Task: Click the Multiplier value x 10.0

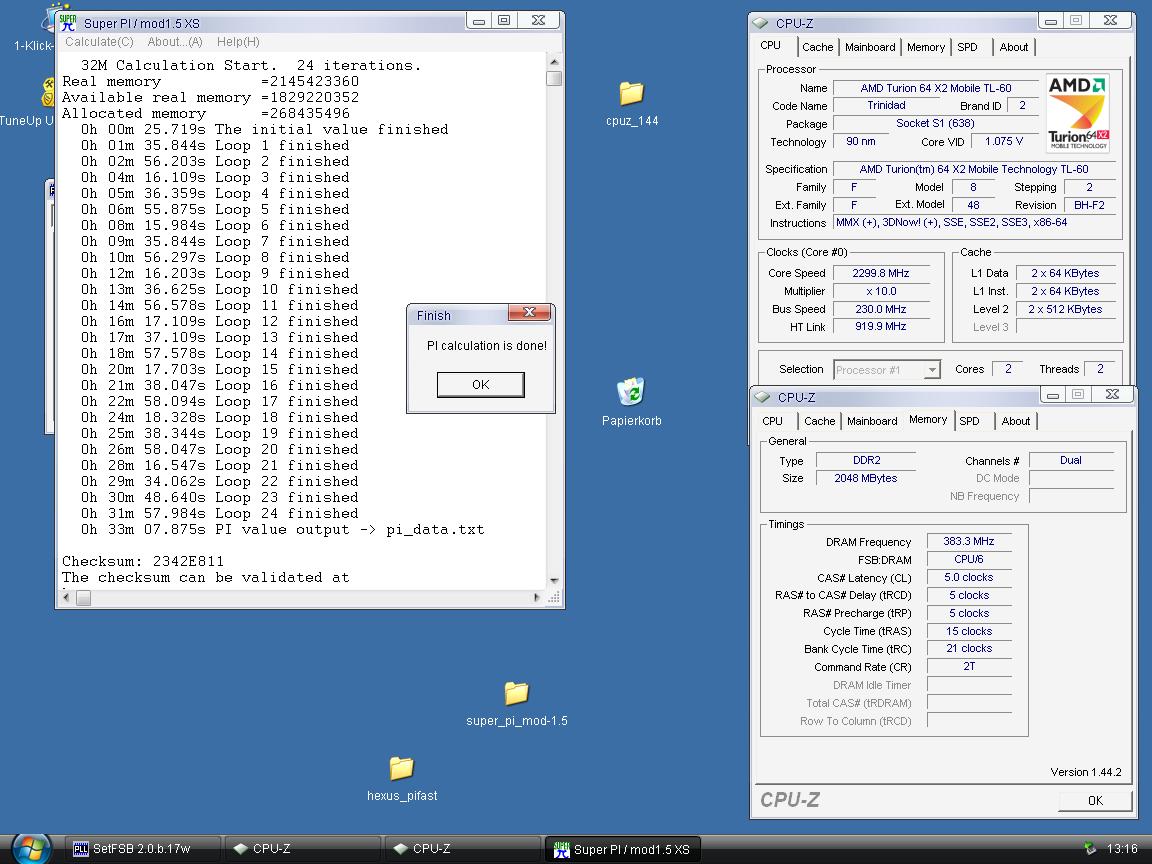Action: click(x=882, y=292)
